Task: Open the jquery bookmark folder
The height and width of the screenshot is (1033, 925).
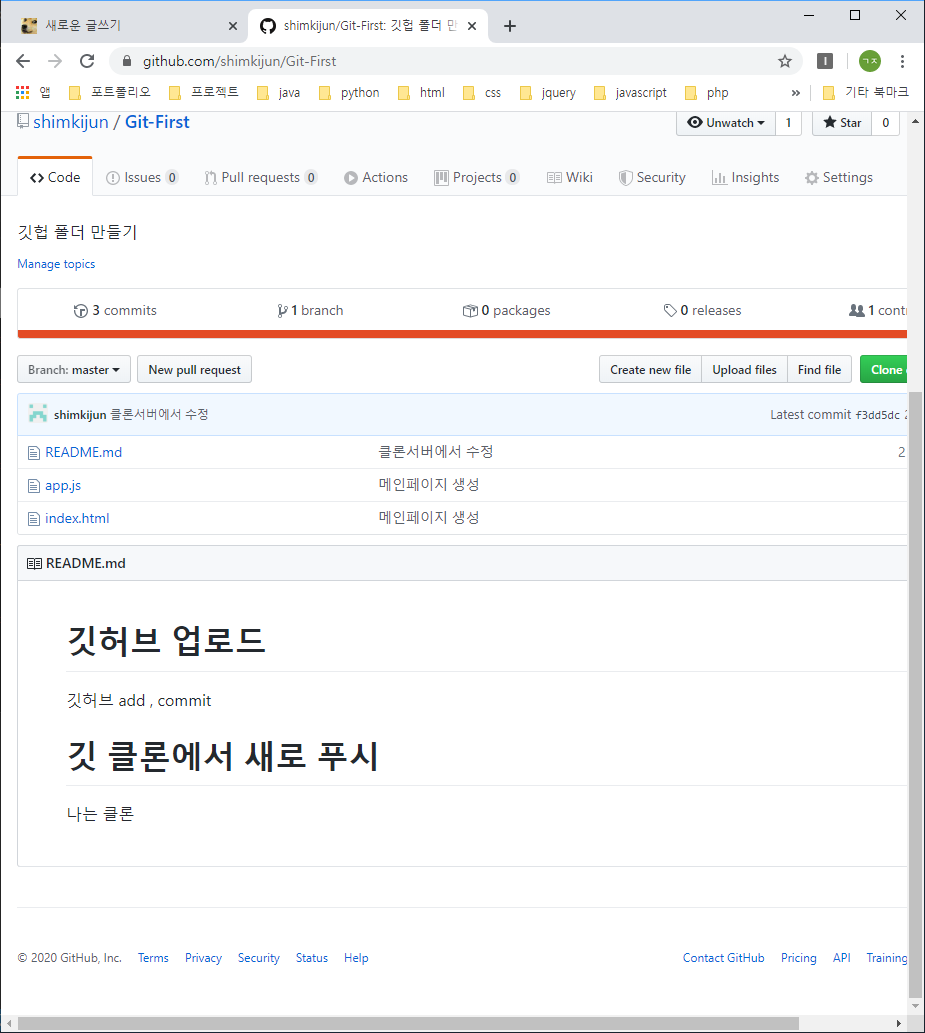Action: point(548,92)
